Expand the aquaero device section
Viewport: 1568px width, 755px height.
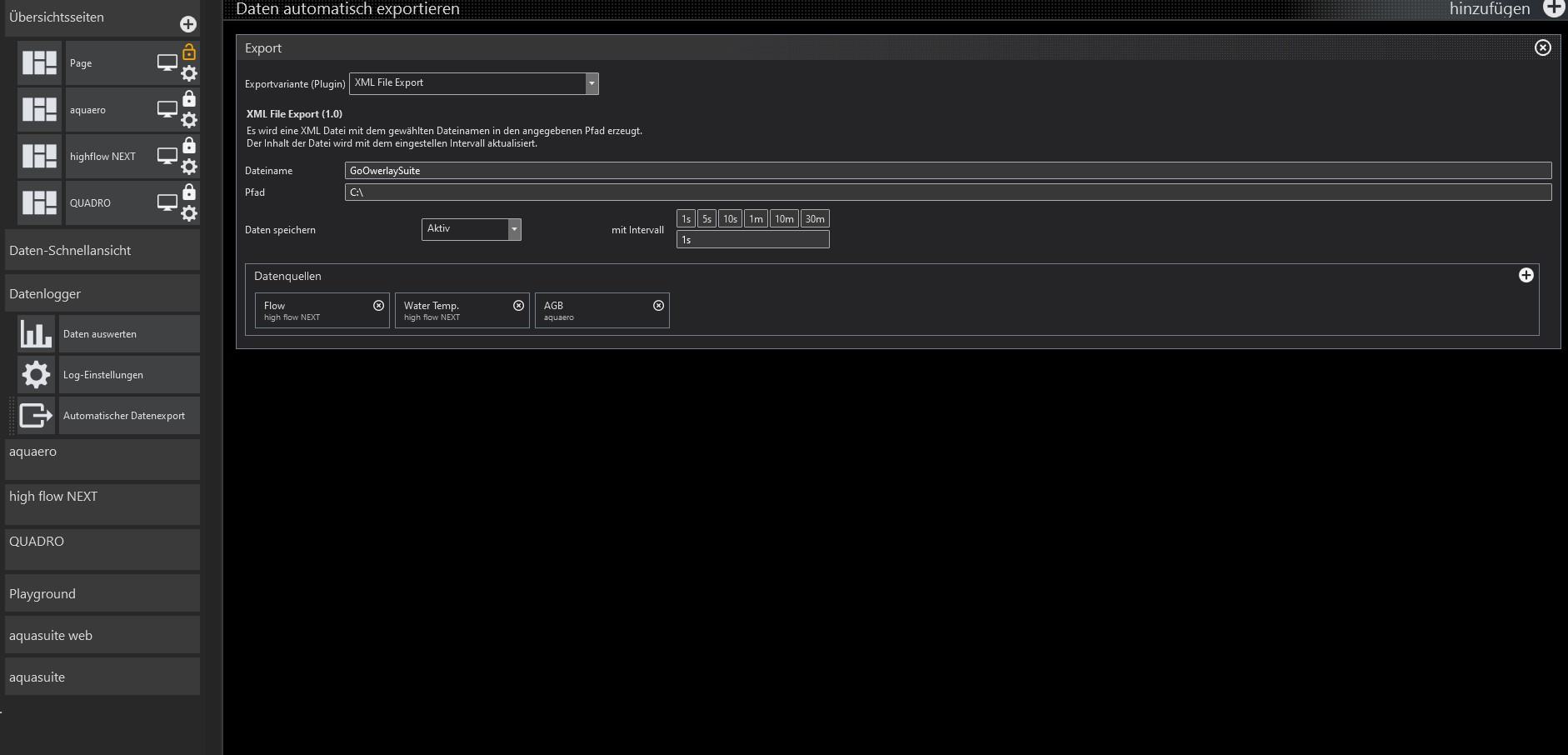[102, 459]
